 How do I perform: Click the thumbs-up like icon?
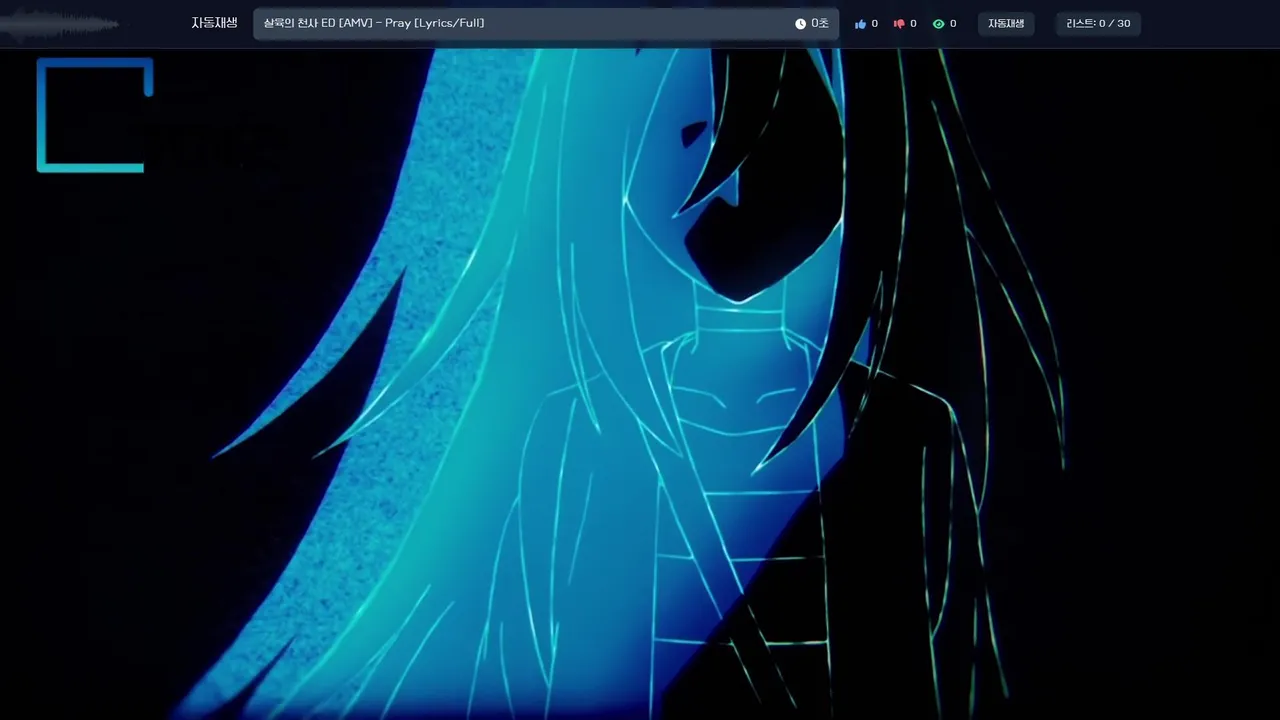point(860,23)
